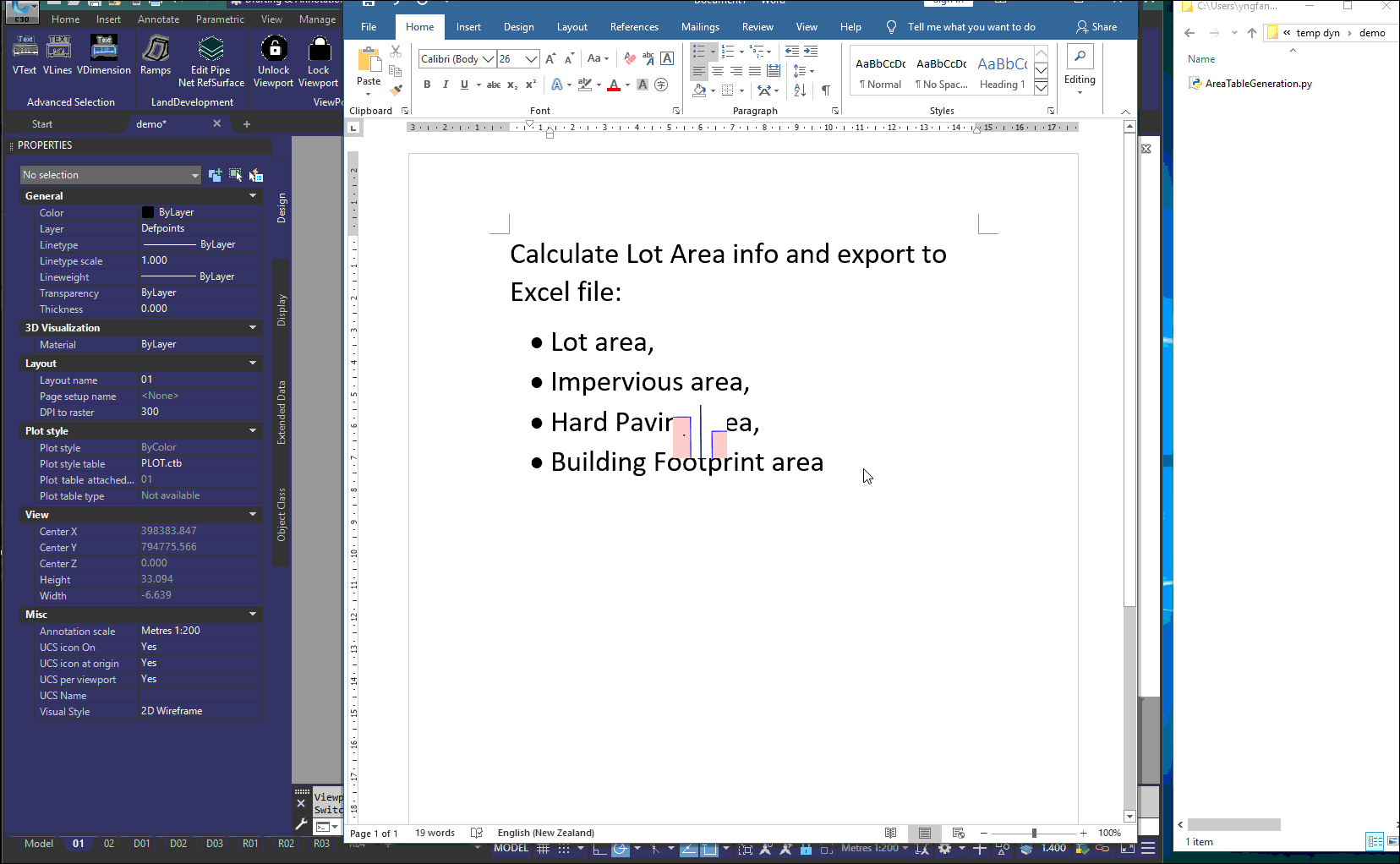Collapse the General section in Properties
Viewport: 1400px width, 864px height.
(252, 196)
